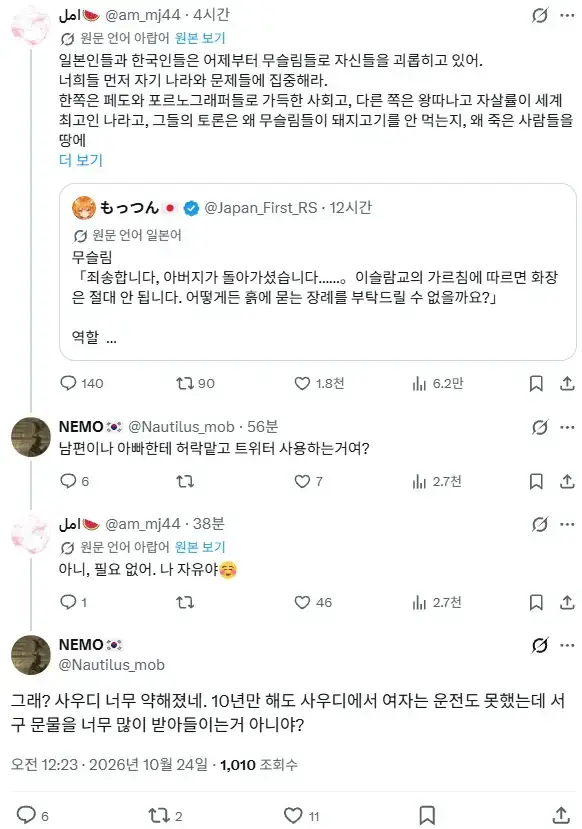Open NEMO avatar on the main tweet

pos(31,655)
